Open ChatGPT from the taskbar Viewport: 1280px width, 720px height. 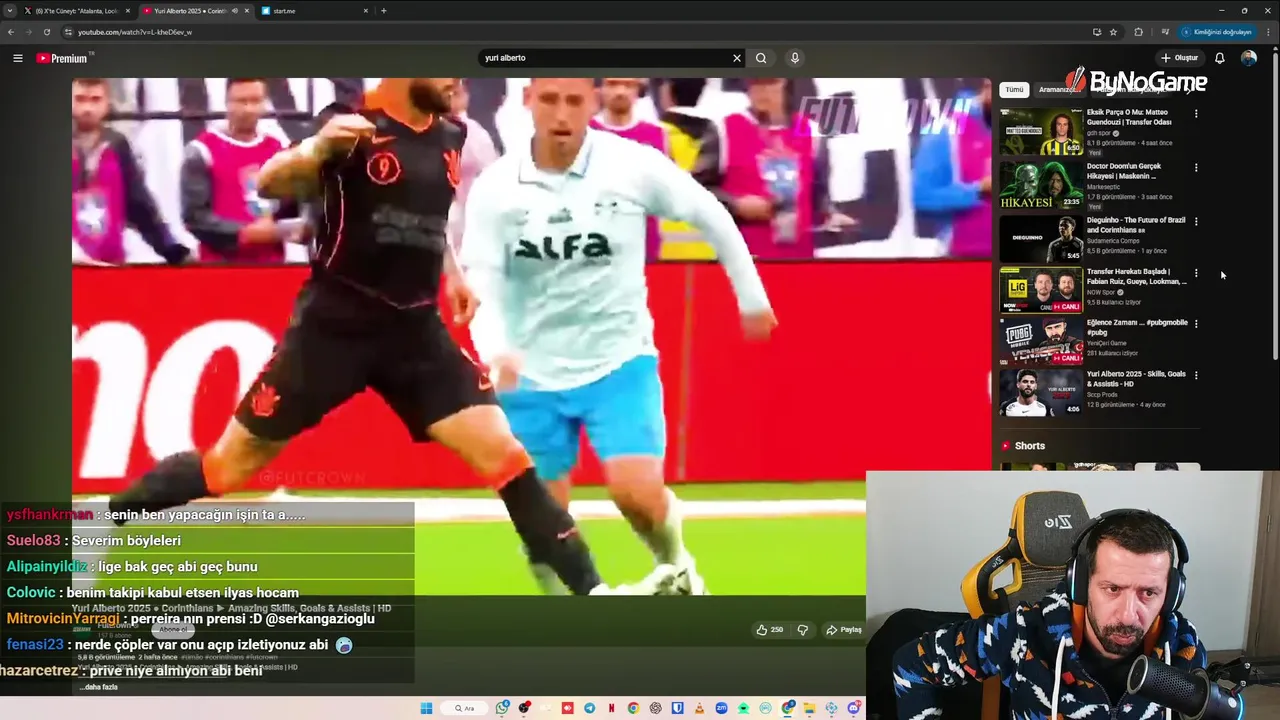[655, 708]
